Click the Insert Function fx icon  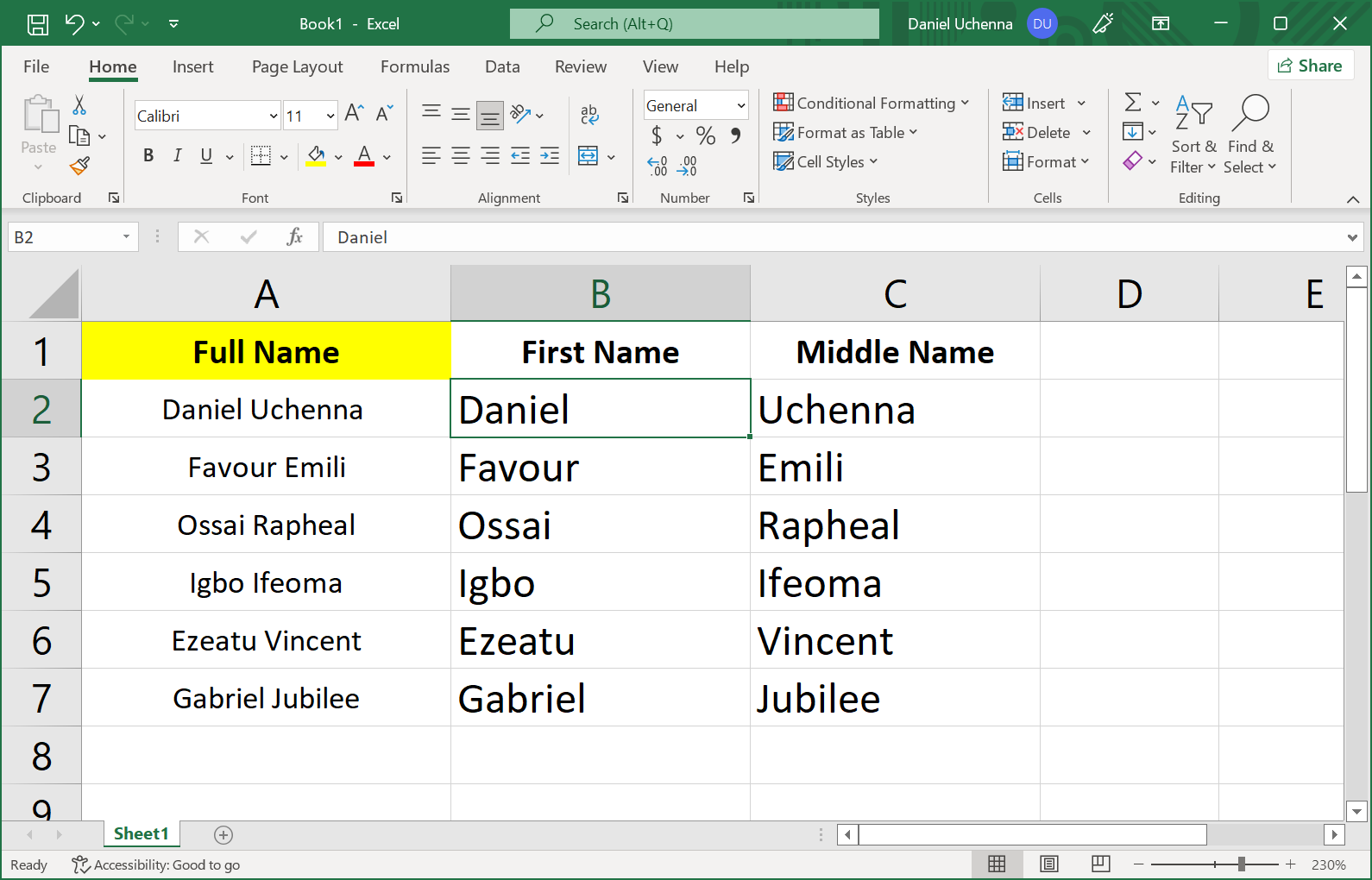click(x=294, y=237)
